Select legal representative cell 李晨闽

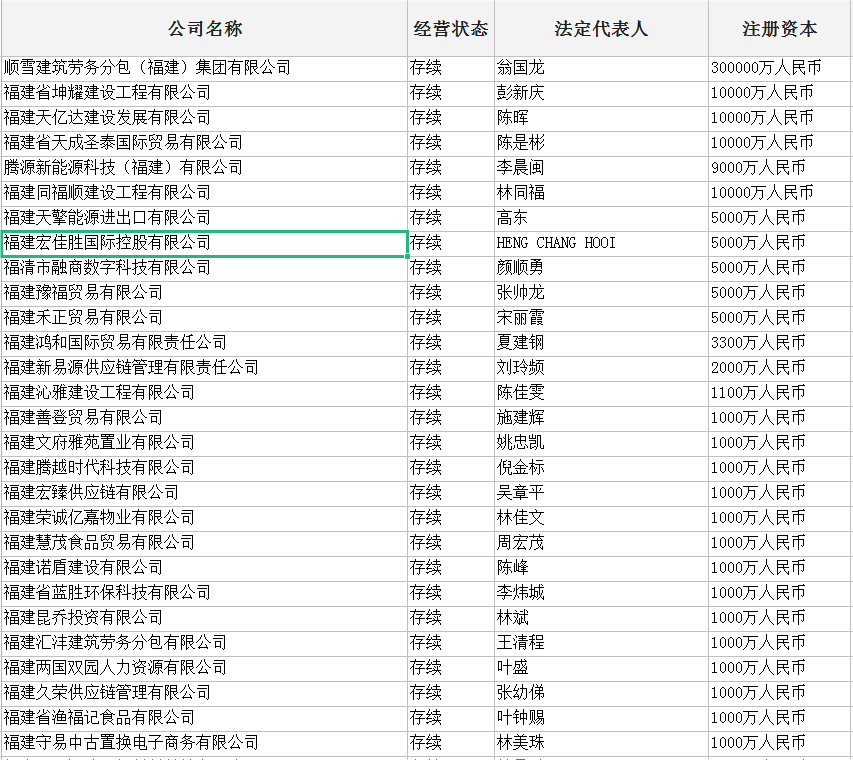pos(601,168)
